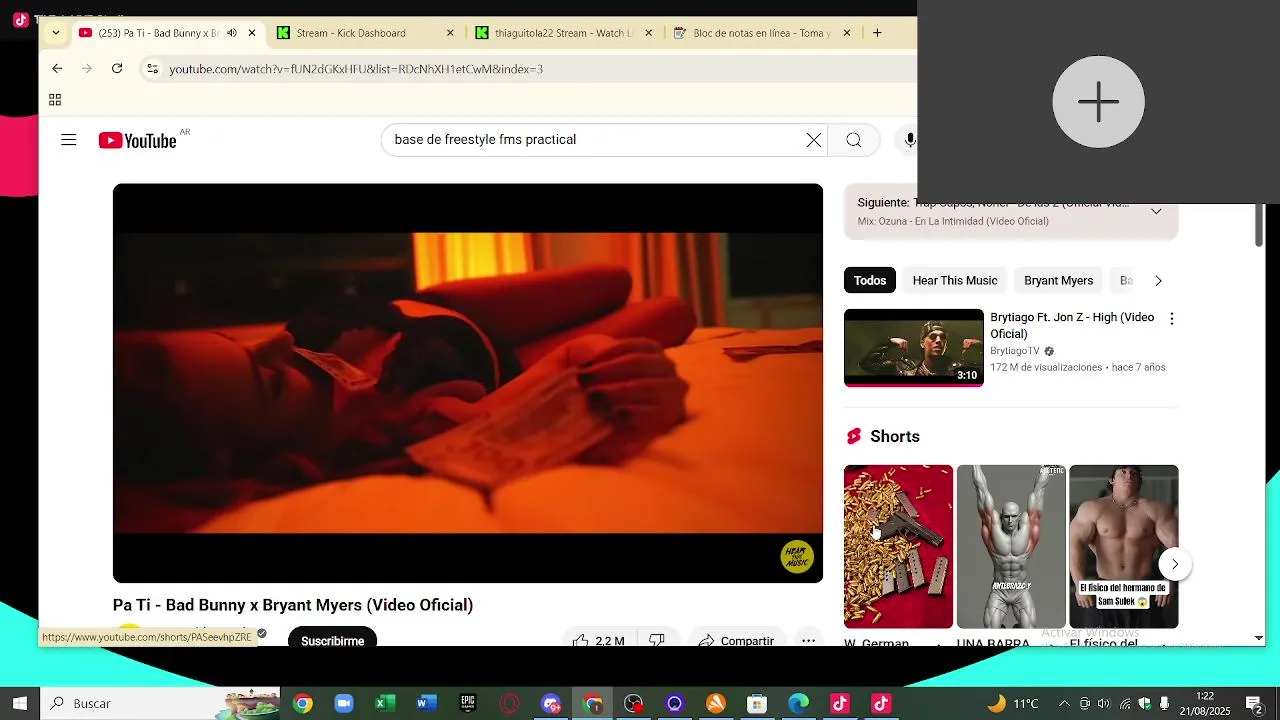Open options menu for Brytiago video
This screenshot has width=1280, height=720.
click(1172, 319)
